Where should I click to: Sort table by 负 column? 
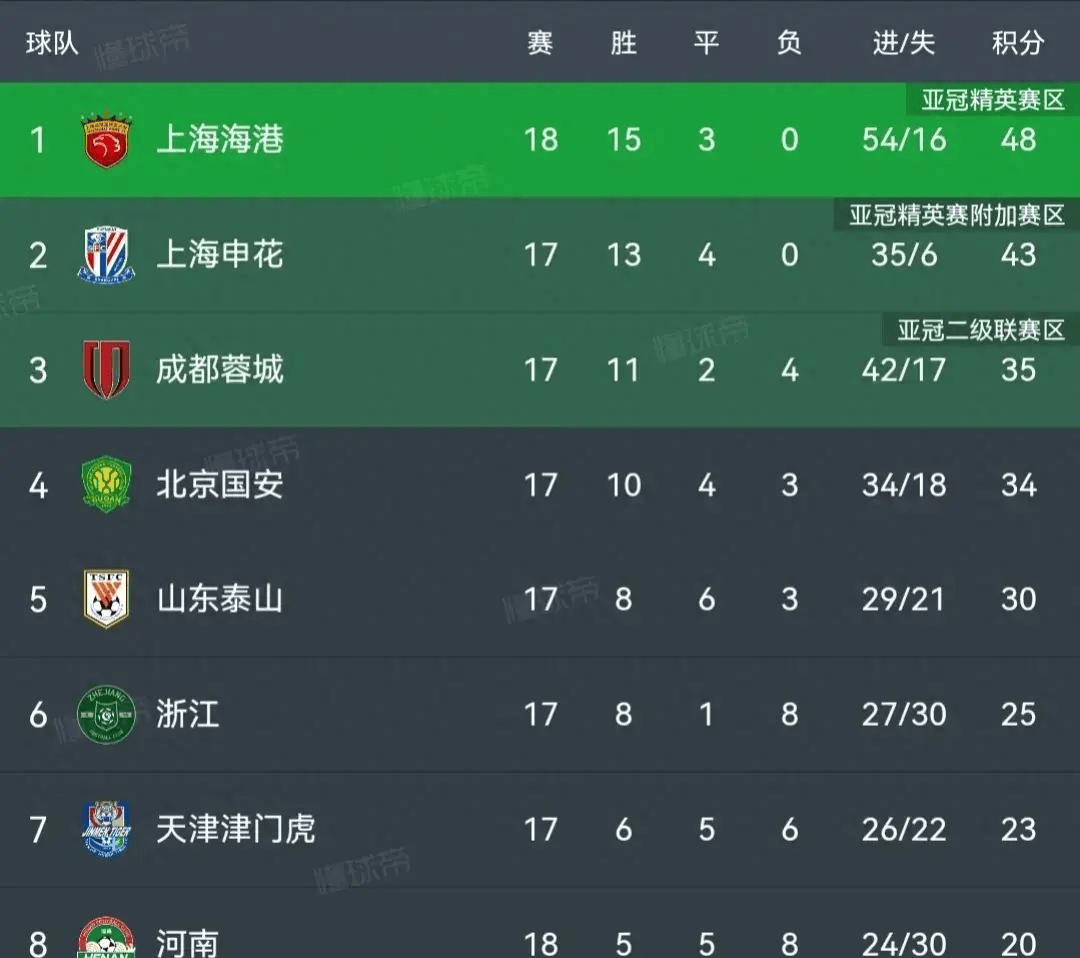tap(789, 43)
